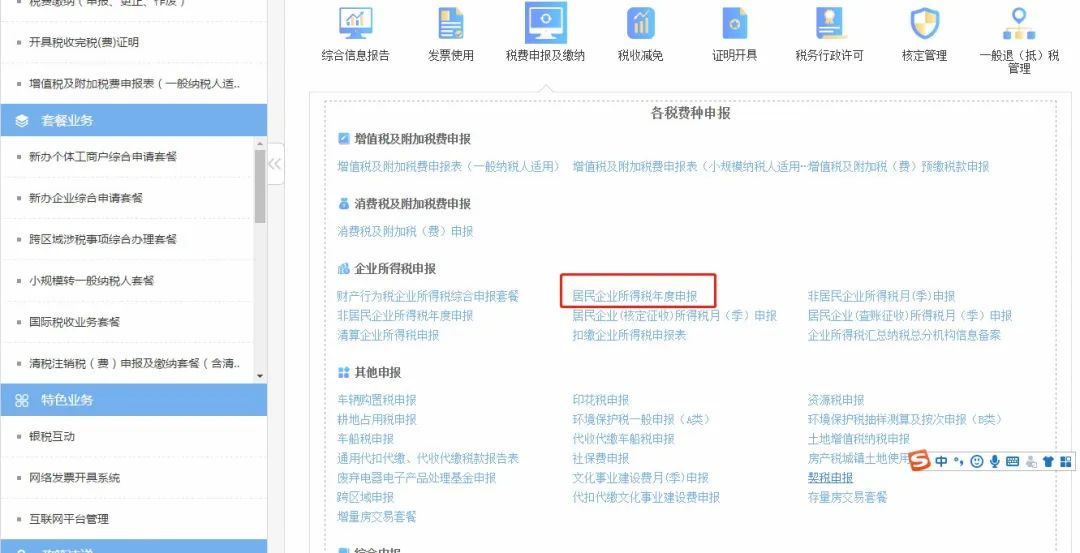Viewport: 1080px width, 553px height.
Task: Click the sidebar scrollbar up arrow
Action: (x=260, y=143)
